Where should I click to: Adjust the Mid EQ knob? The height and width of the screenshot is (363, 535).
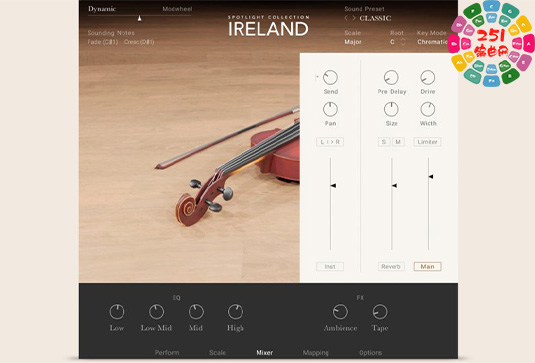click(196, 312)
